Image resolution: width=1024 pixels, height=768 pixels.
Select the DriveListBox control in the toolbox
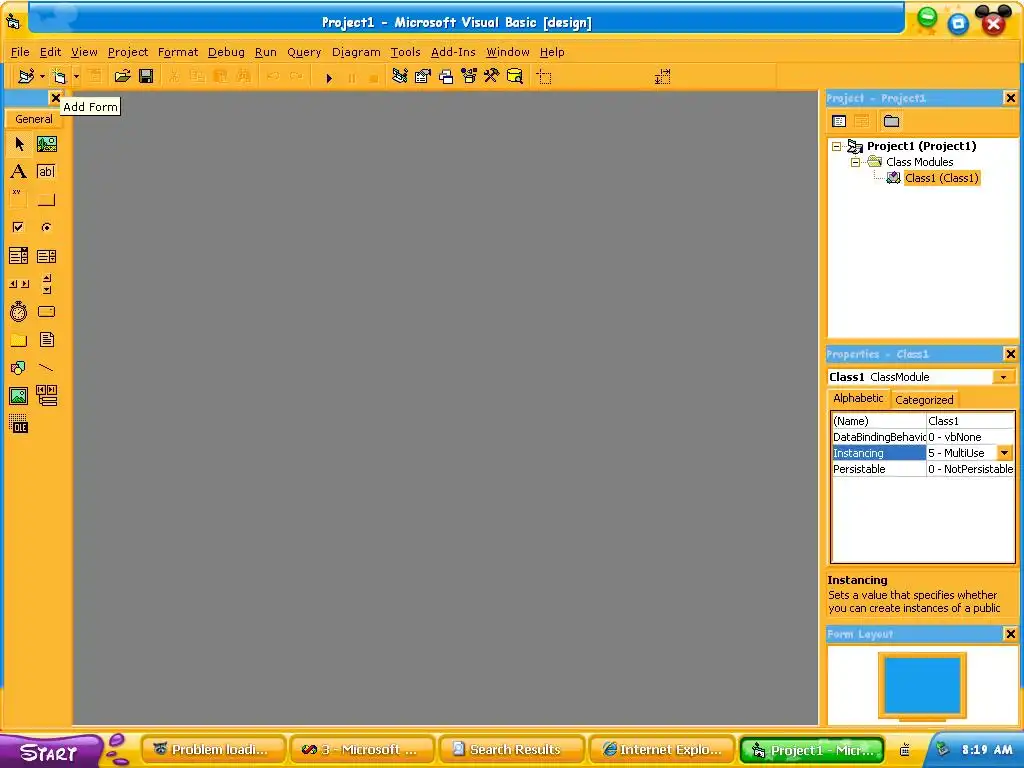pos(46,312)
